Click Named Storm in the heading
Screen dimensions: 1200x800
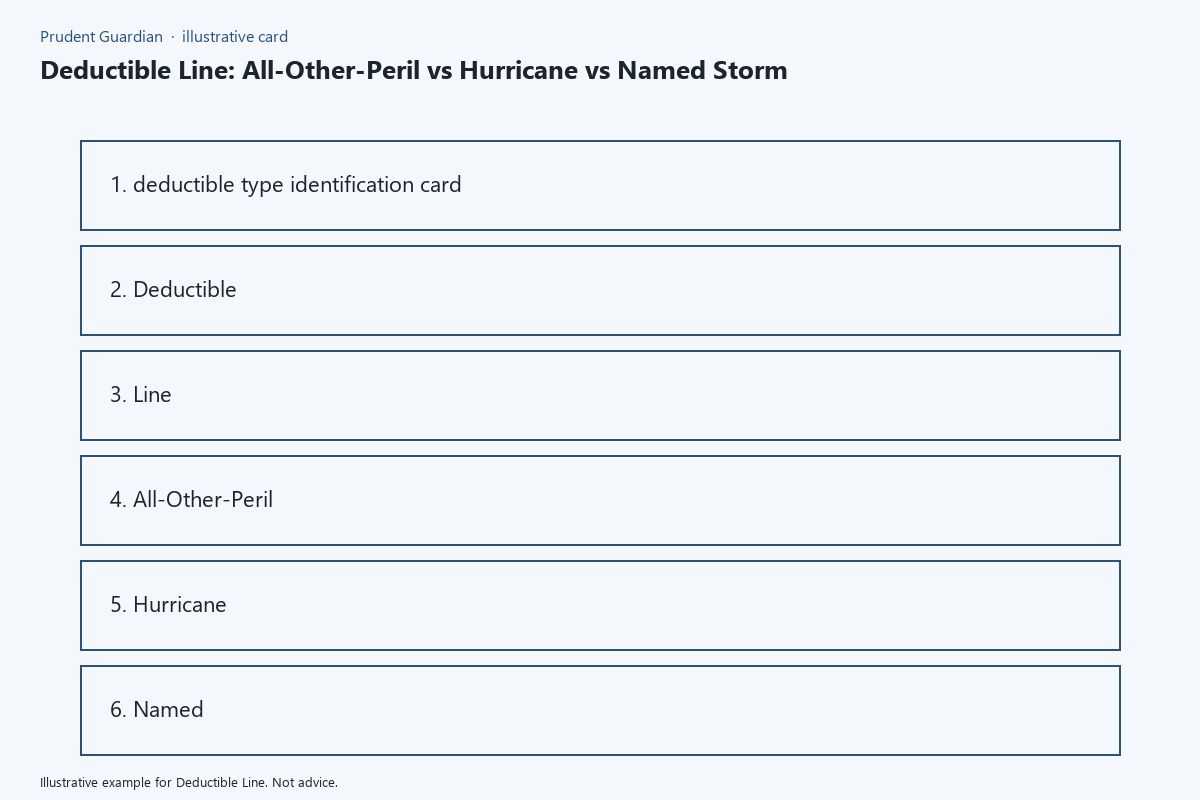(702, 71)
